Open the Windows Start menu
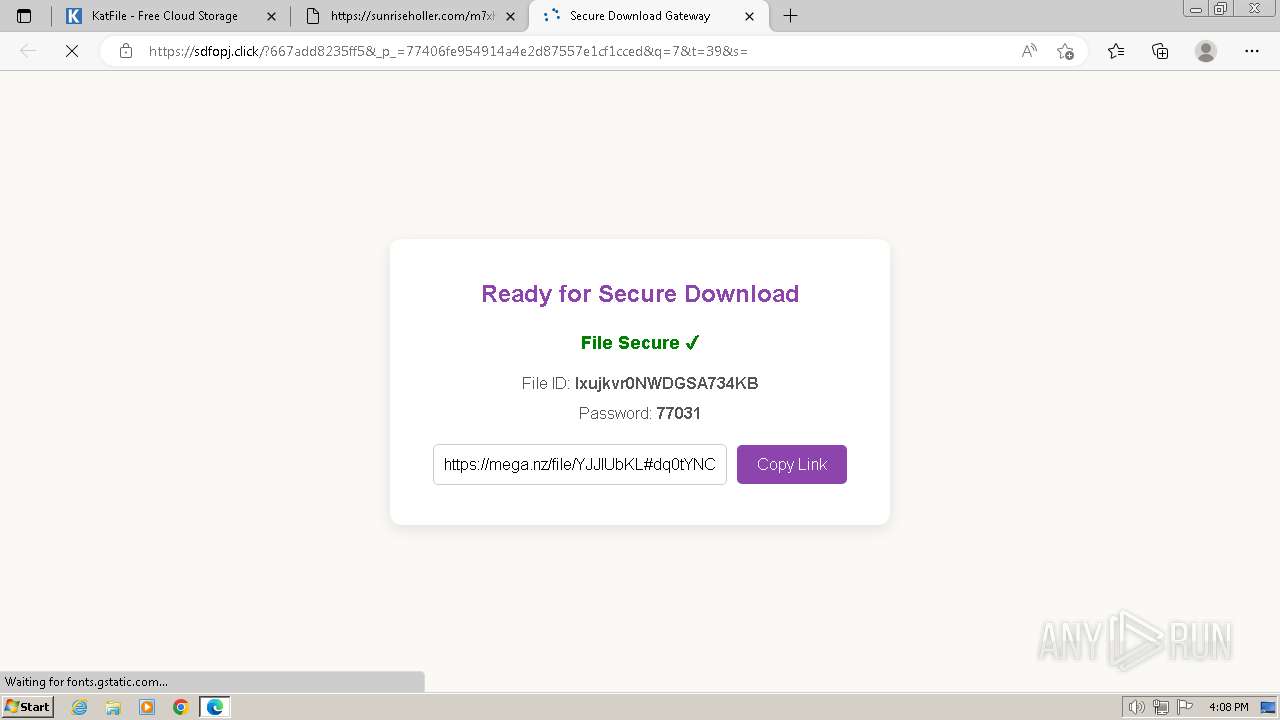The width and height of the screenshot is (1280, 720). pos(27,707)
